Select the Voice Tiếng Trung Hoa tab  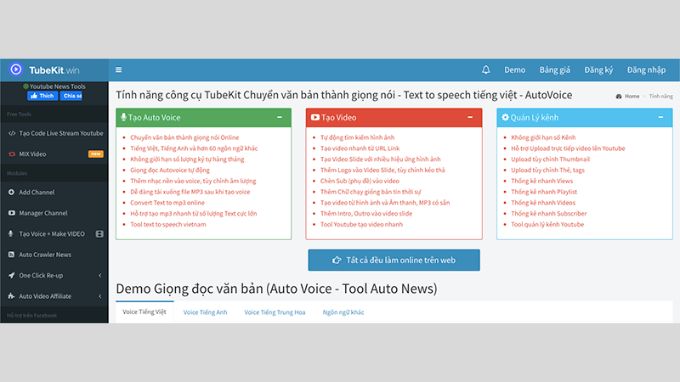coord(275,312)
